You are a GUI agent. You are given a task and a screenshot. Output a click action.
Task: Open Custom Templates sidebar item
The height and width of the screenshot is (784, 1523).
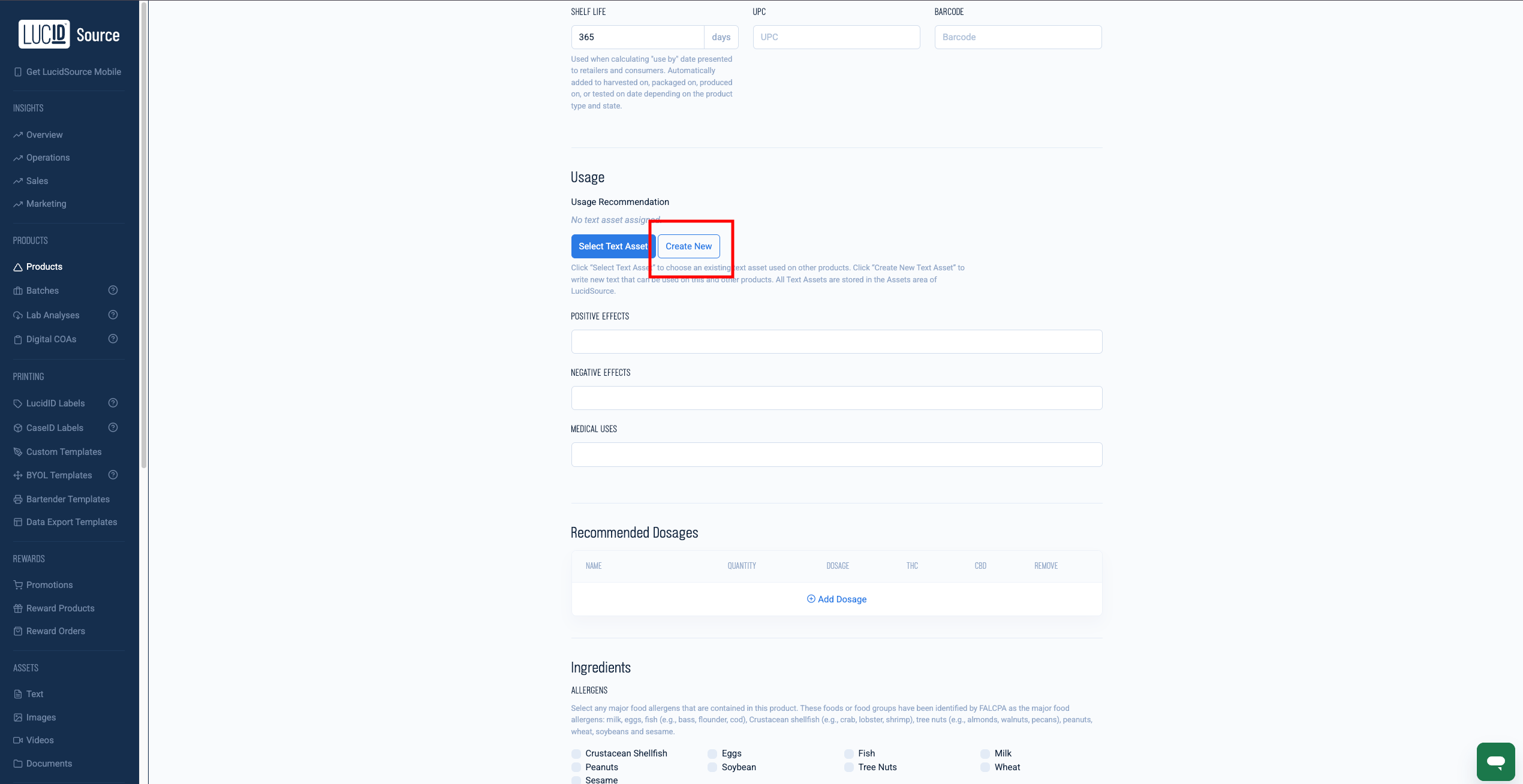[64, 452]
